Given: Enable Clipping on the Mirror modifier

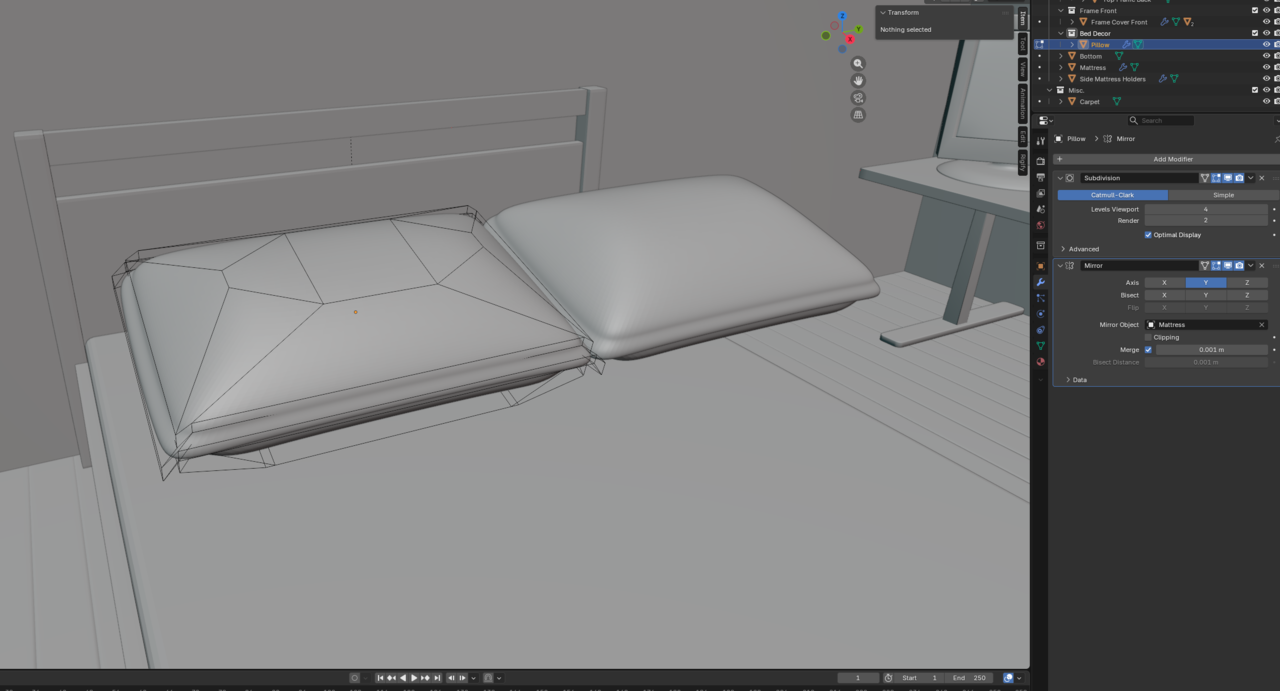Looking at the screenshot, I should (1148, 337).
